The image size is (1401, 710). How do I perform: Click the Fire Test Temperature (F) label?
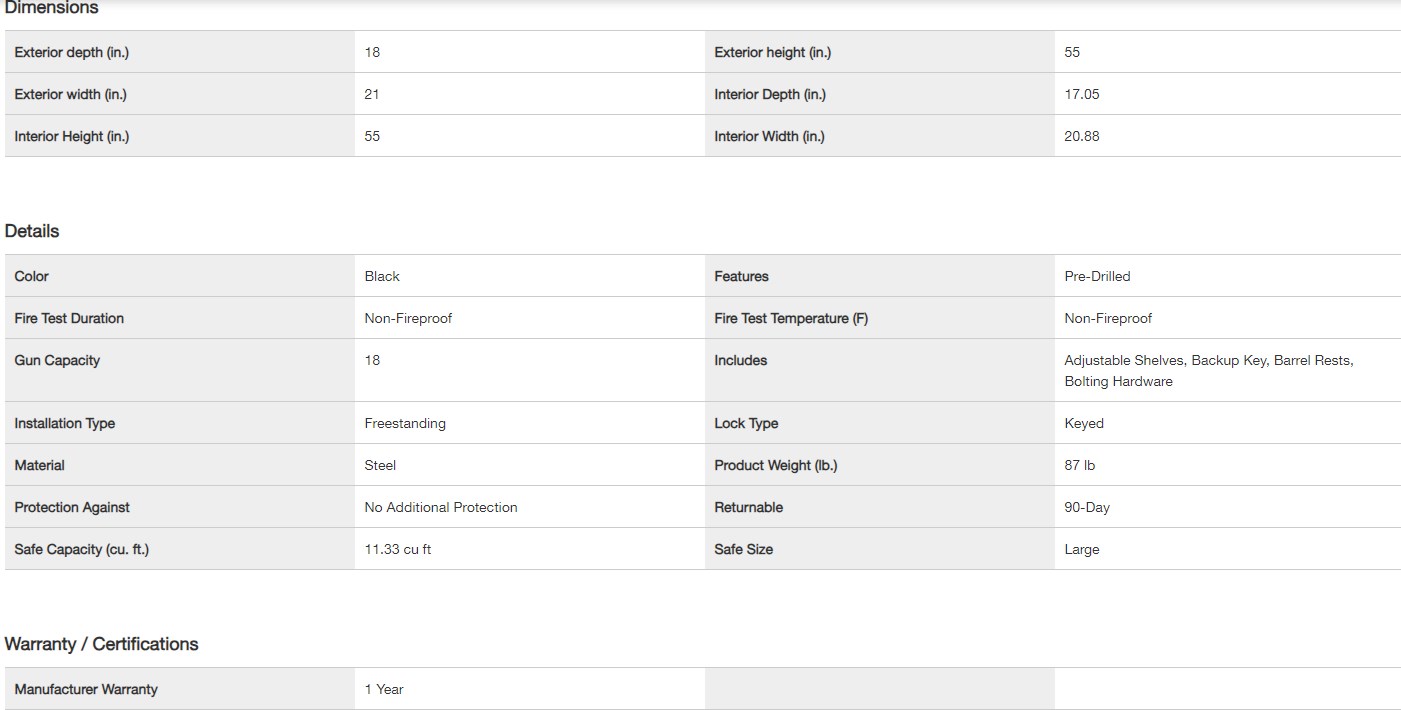[x=791, y=318]
